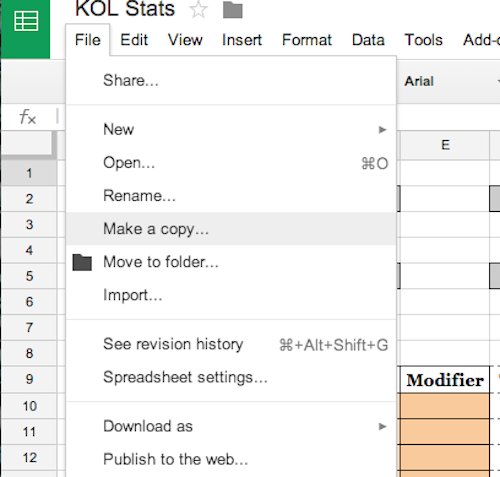This screenshot has width=500, height=477.
Task: Select Rename... menu entry
Action: click(x=231, y=196)
